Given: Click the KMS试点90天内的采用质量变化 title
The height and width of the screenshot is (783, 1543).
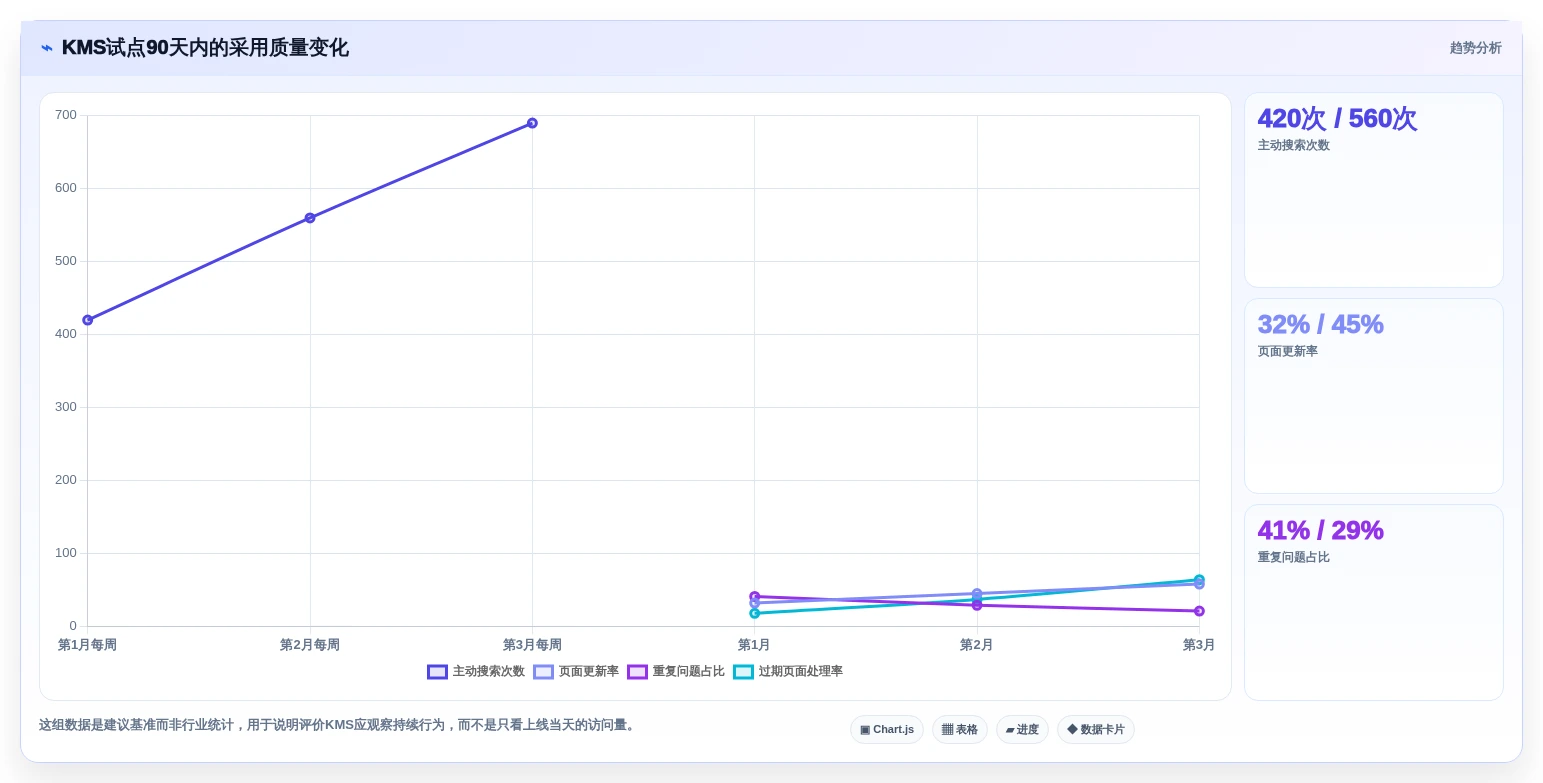Looking at the screenshot, I should [205, 47].
